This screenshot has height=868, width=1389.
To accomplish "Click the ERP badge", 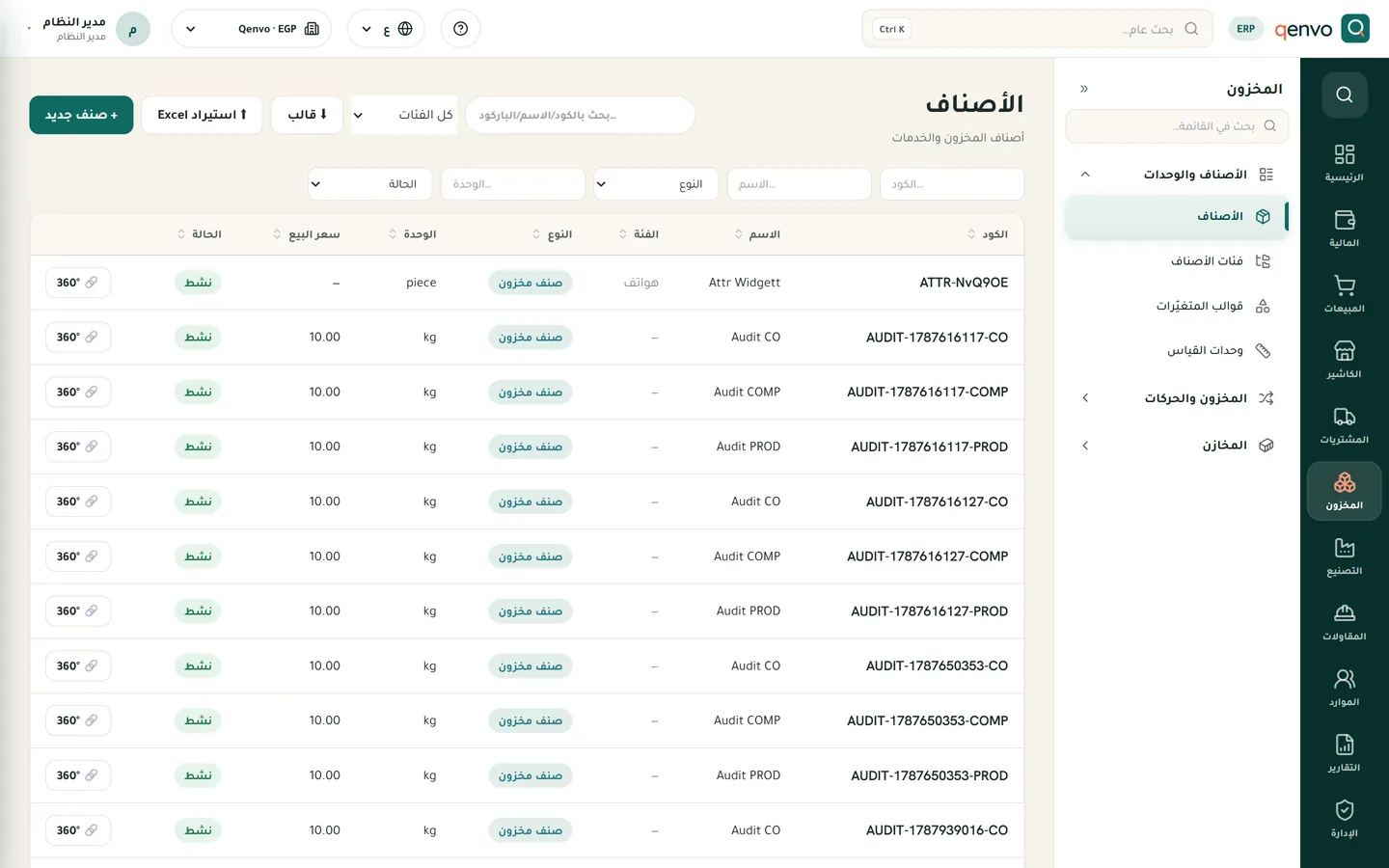I will 1245,29.
